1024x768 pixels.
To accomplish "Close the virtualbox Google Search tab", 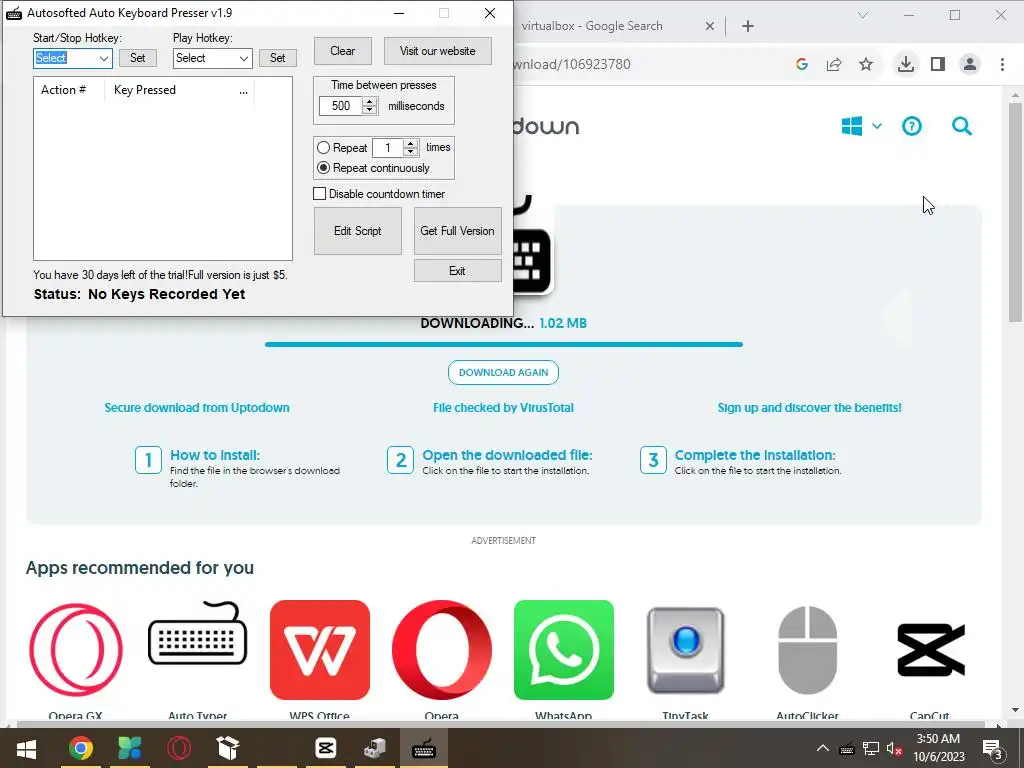I will 710,26.
